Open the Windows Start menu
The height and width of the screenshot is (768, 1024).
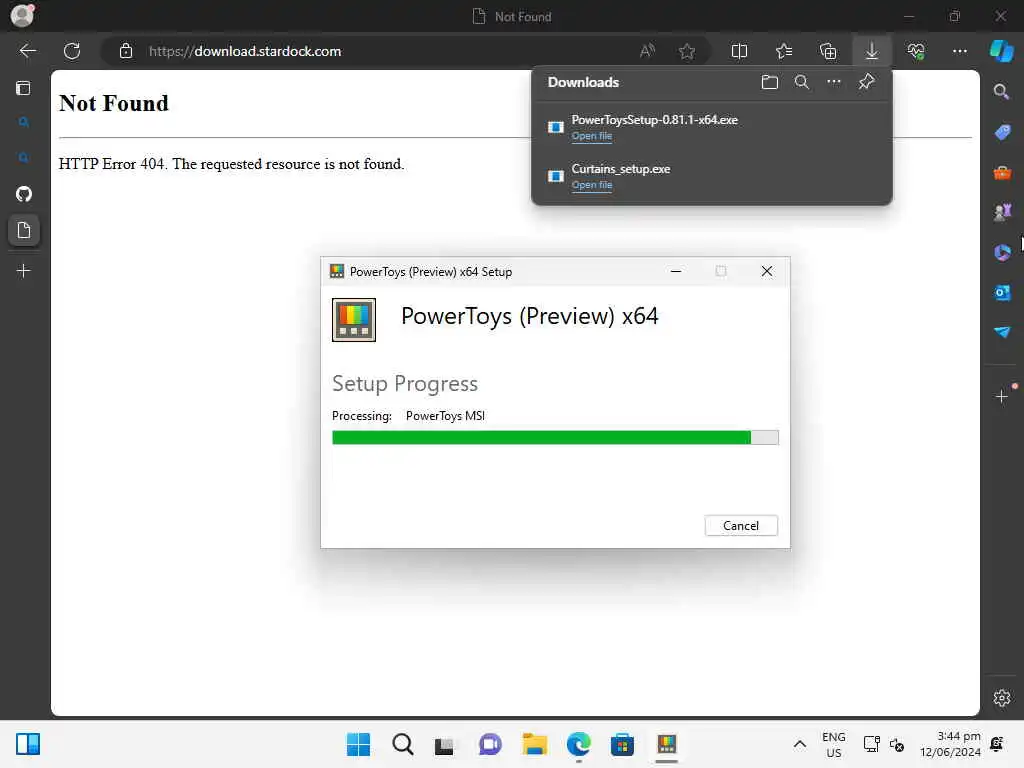(358, 744)
